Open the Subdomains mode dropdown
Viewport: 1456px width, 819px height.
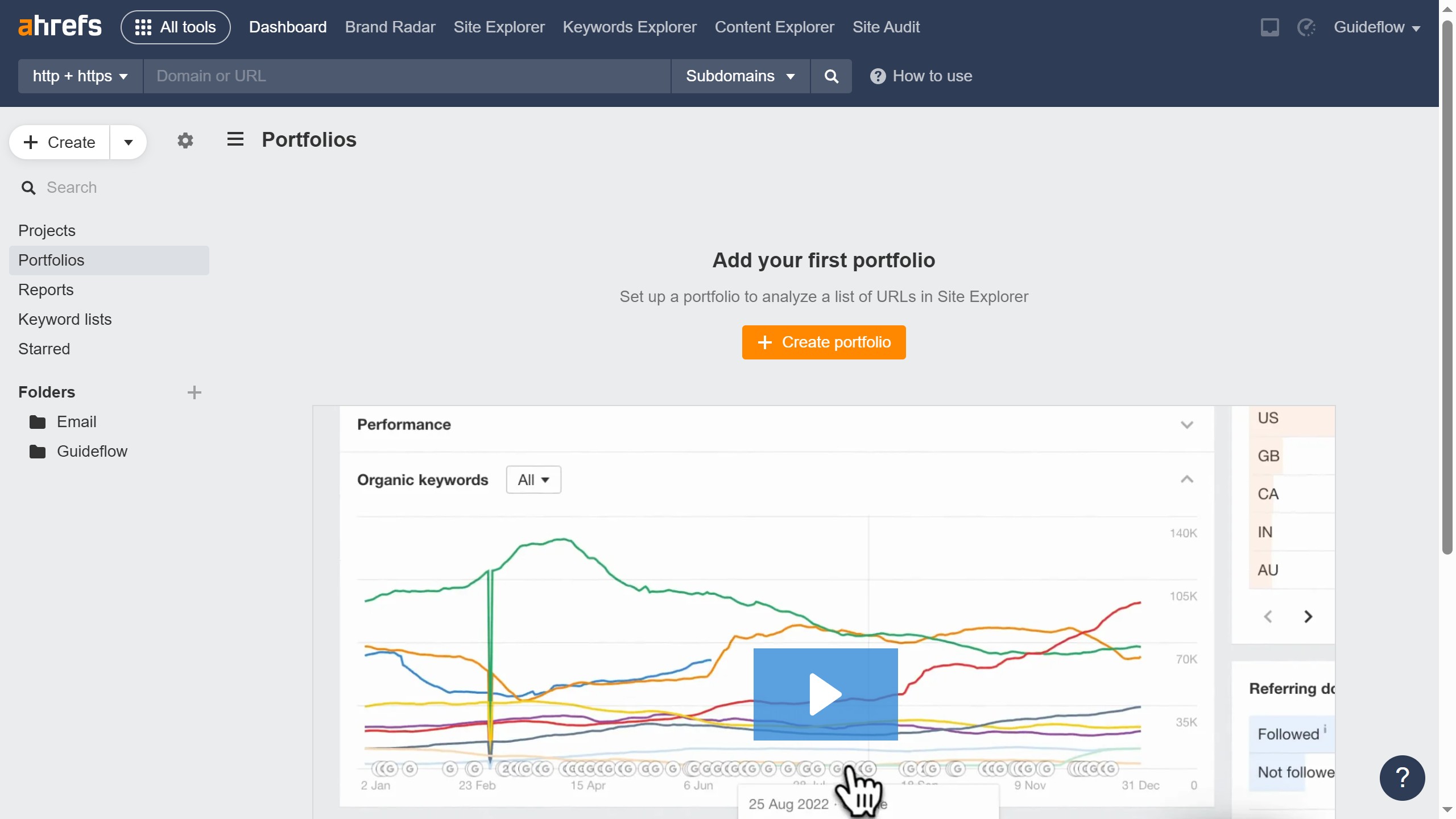pyautogui.click(x=740, y=76)
